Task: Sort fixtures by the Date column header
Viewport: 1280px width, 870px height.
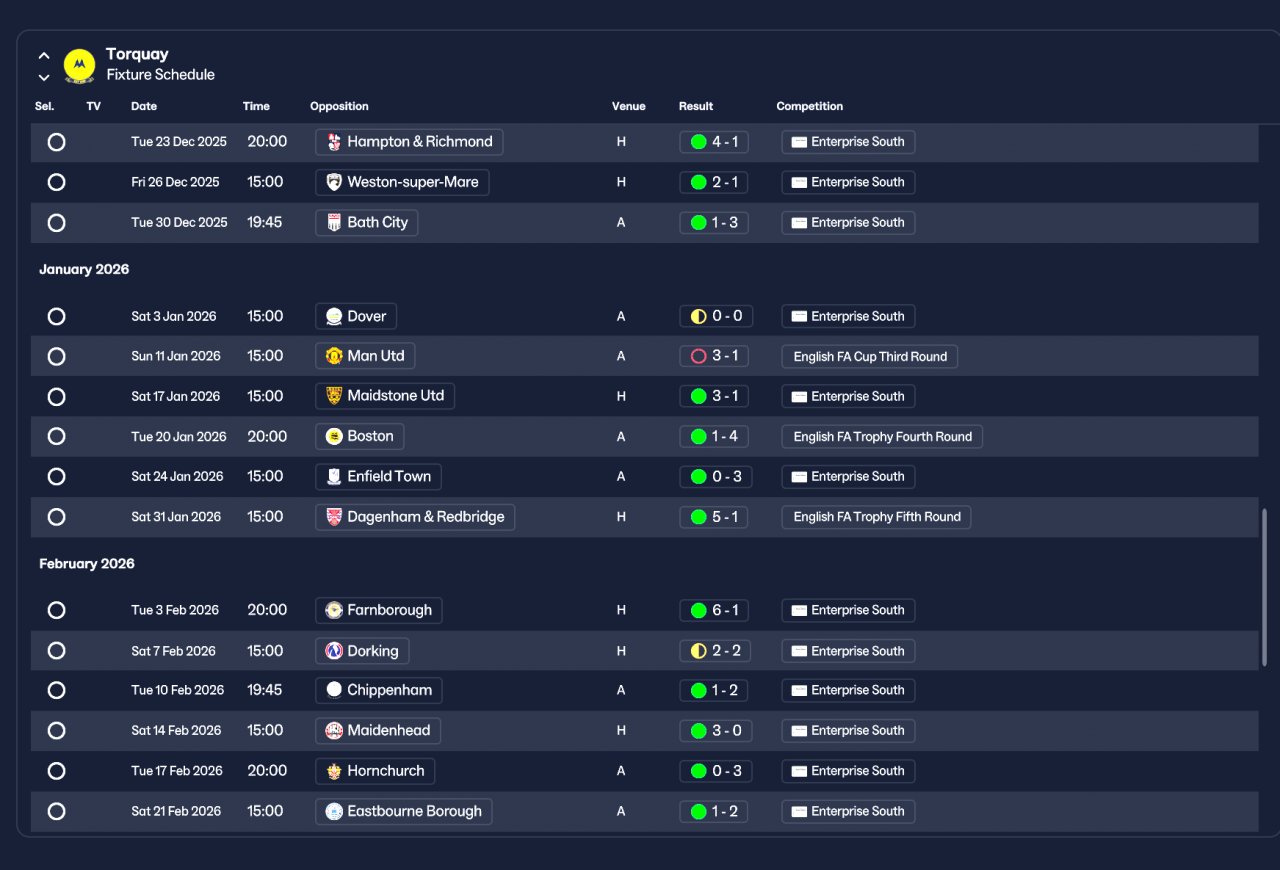Action: pos(144,106)
